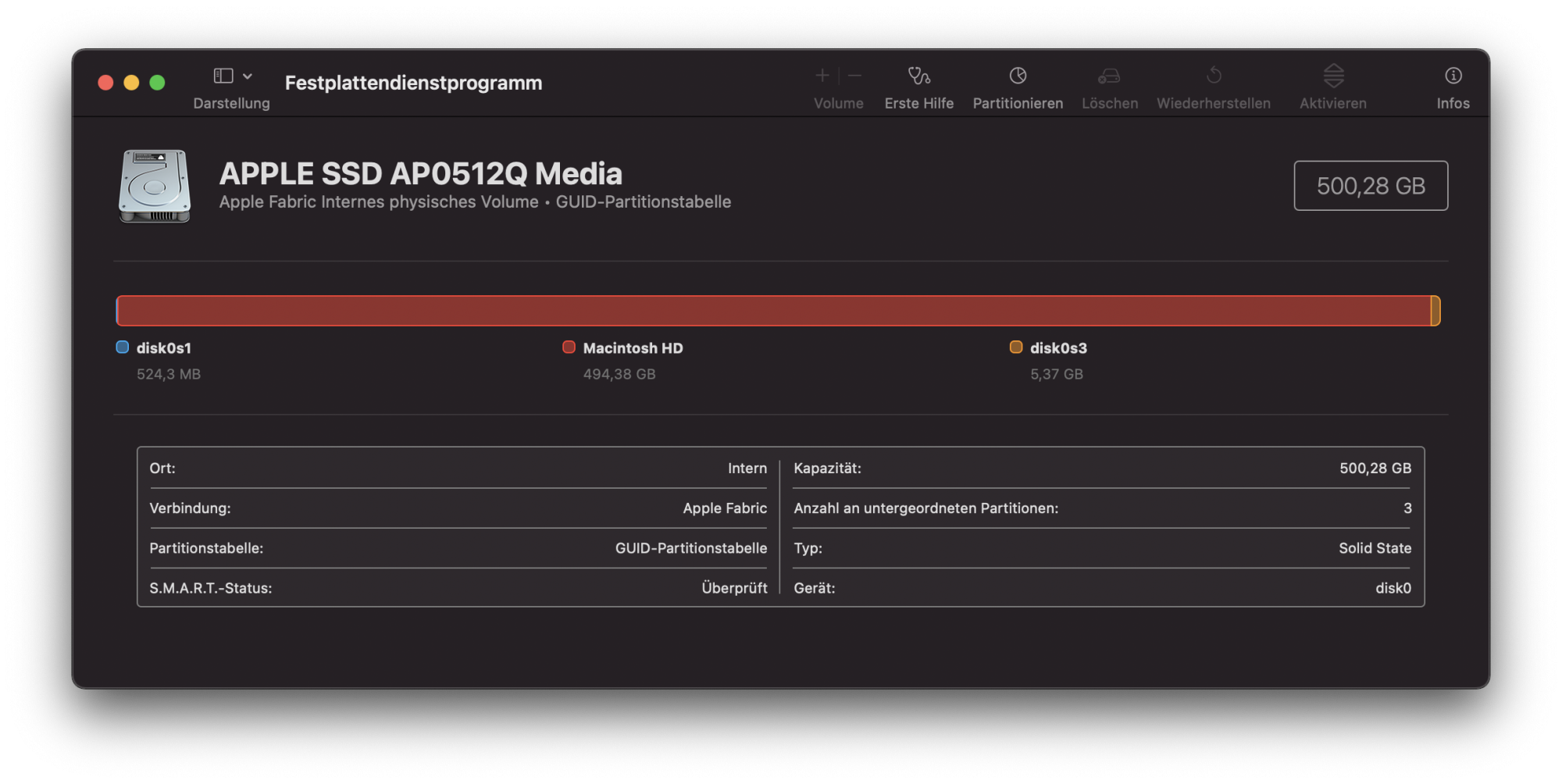The height and width of the screenshot is (784, 1562).
Task: Click the orange disk0s3 legend swatch
Action: [1015, 347]
